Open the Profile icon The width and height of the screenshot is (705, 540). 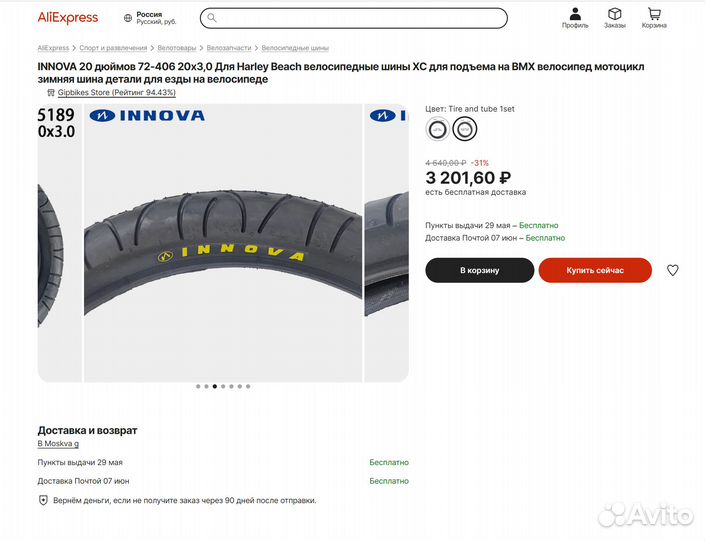click(575, 14)
